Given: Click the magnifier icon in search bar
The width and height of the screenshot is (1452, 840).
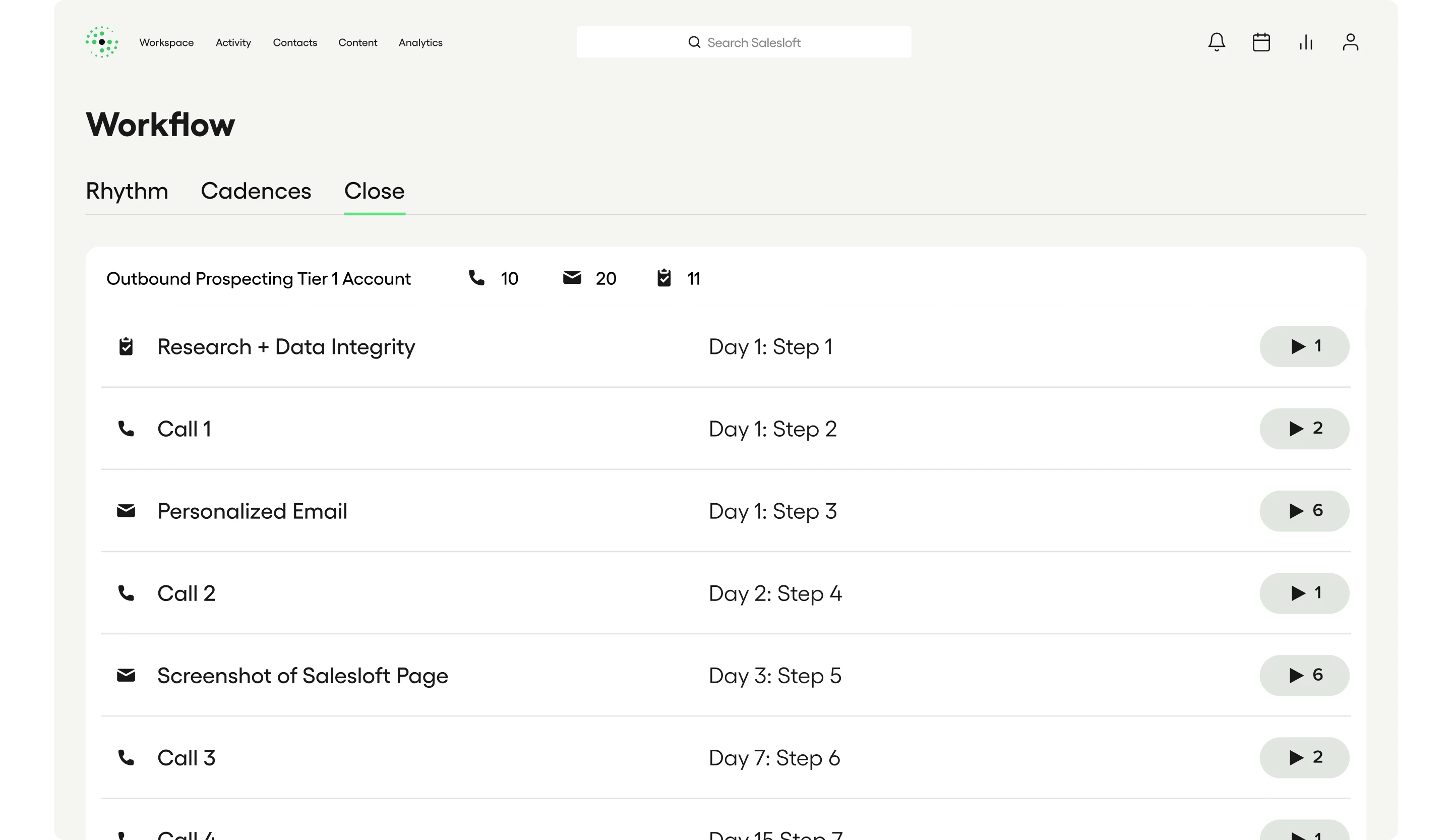Looking at the screenshot, I should pos(694,42).
